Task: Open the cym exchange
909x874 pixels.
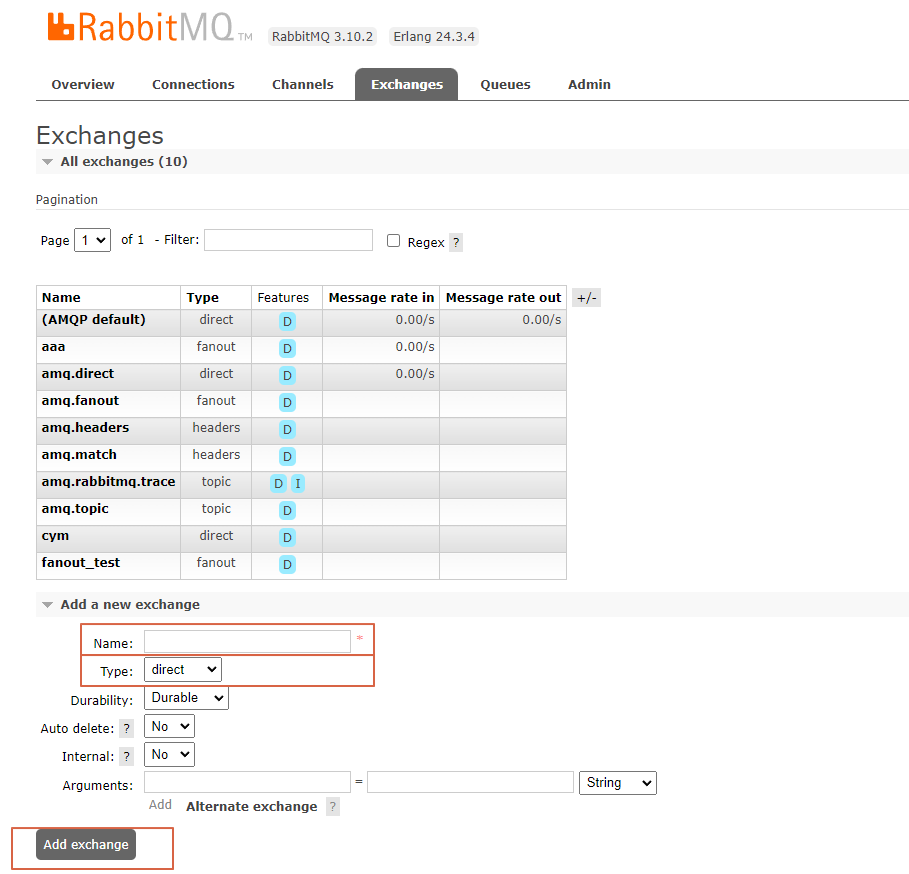Action: click(x=55, y=536)
